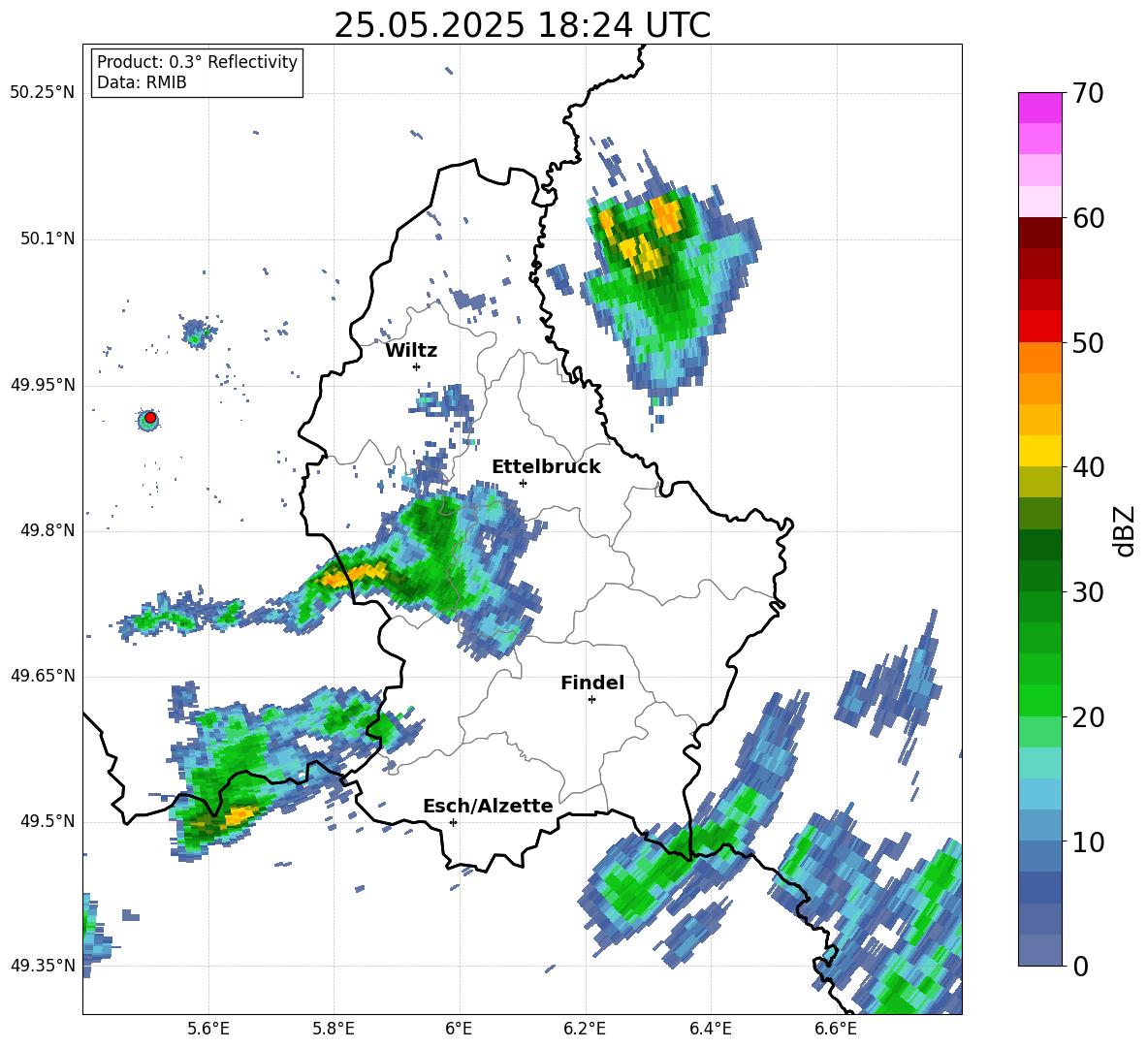
Task: Click the colorbar tick label 0
Action: pos(1080,966)
